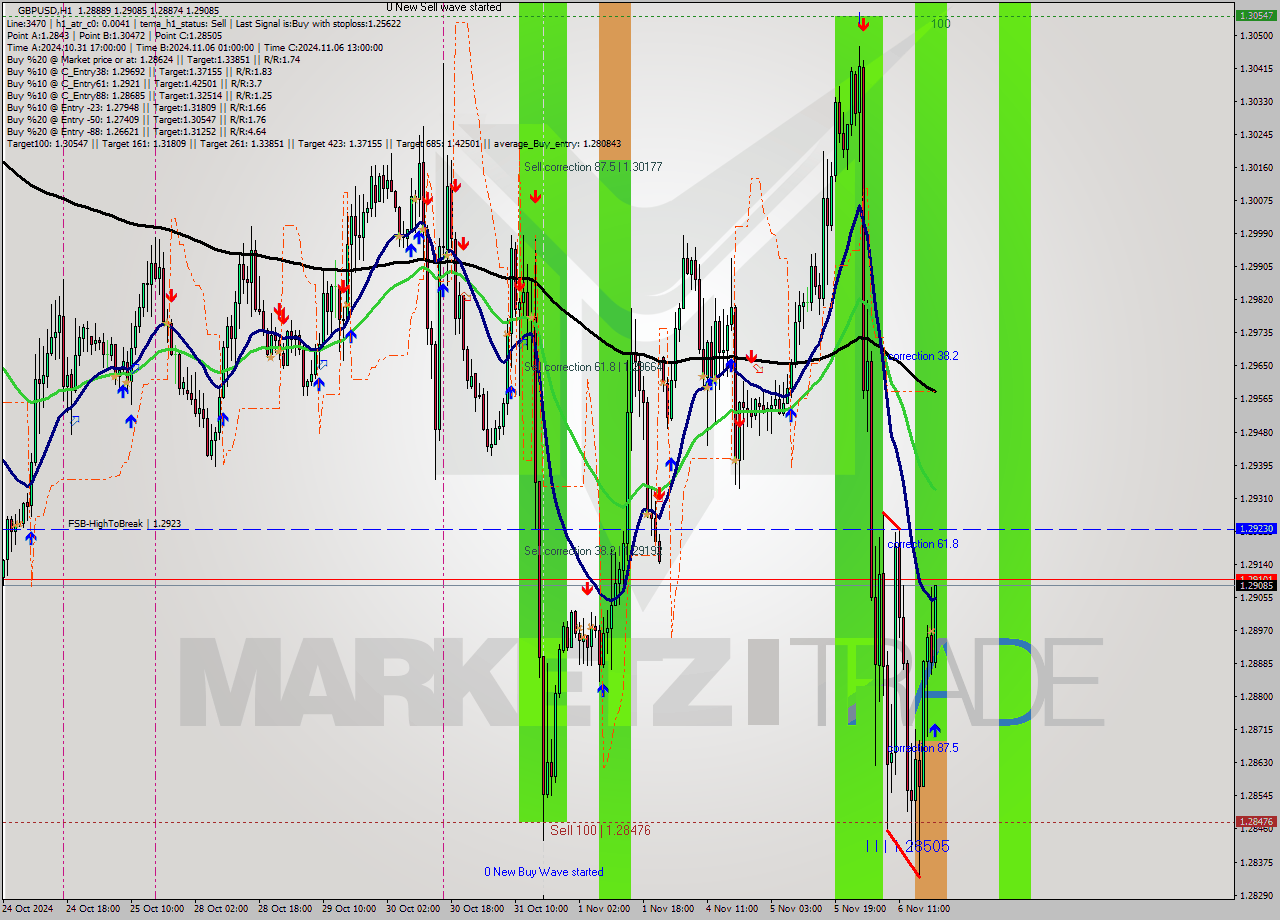1280x920 pixels.
Task: Click the '6 Nov 11:00' time label
Action: point(923,909)
